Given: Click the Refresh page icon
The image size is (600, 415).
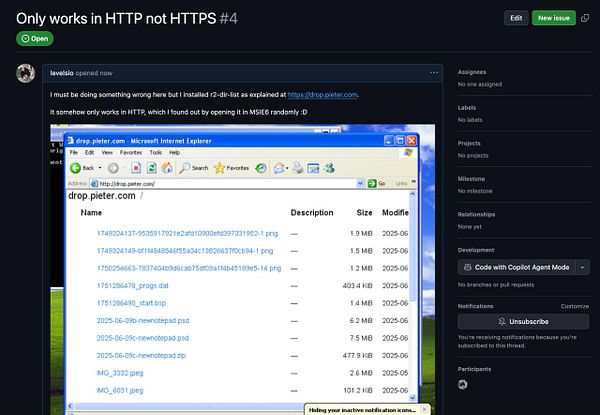Looking at the screenshot, I should (152, 168).
